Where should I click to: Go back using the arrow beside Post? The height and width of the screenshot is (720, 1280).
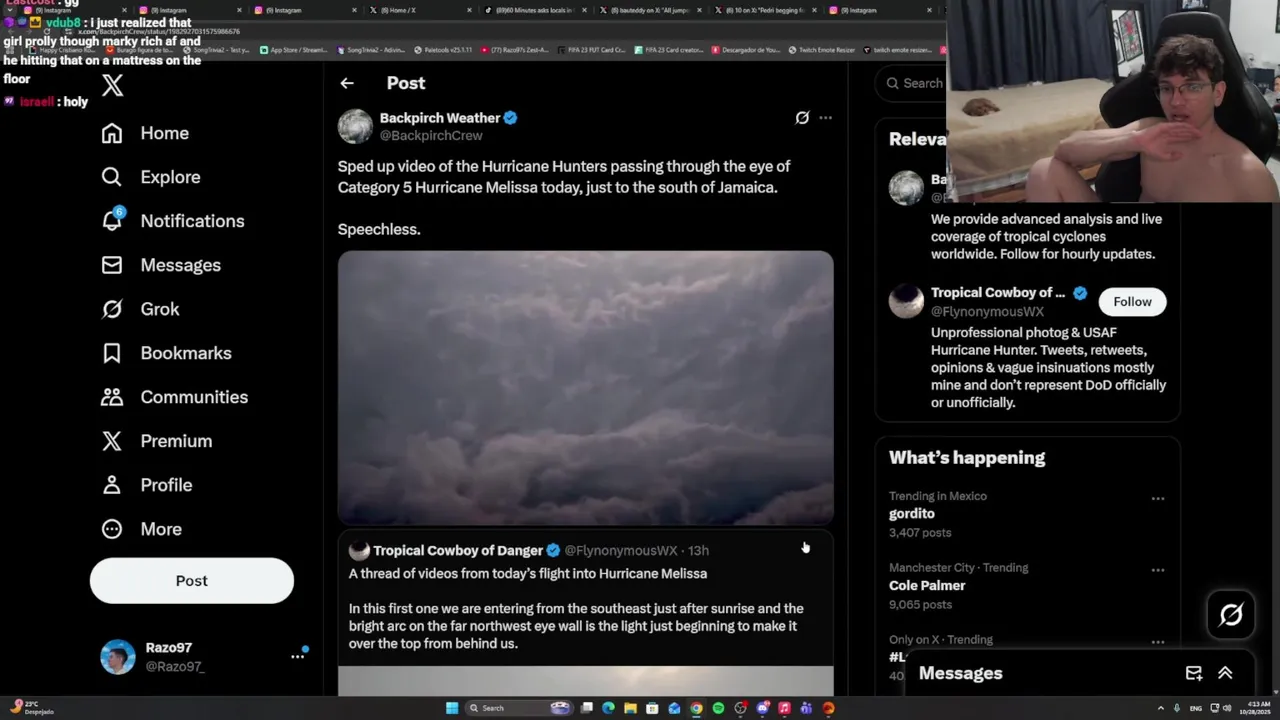pos(347,83)
